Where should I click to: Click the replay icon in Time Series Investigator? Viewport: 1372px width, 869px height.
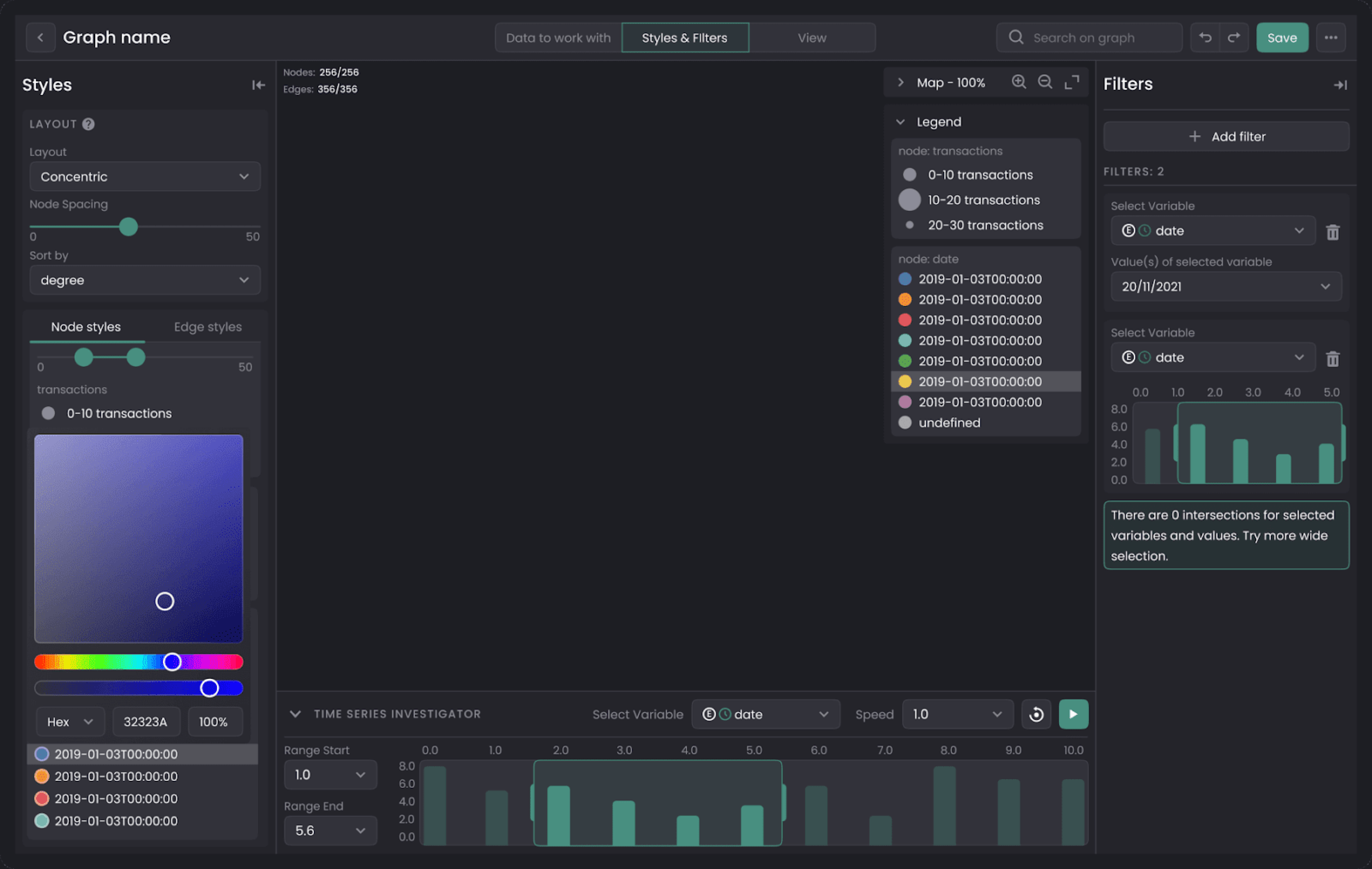click(1036, 714)
